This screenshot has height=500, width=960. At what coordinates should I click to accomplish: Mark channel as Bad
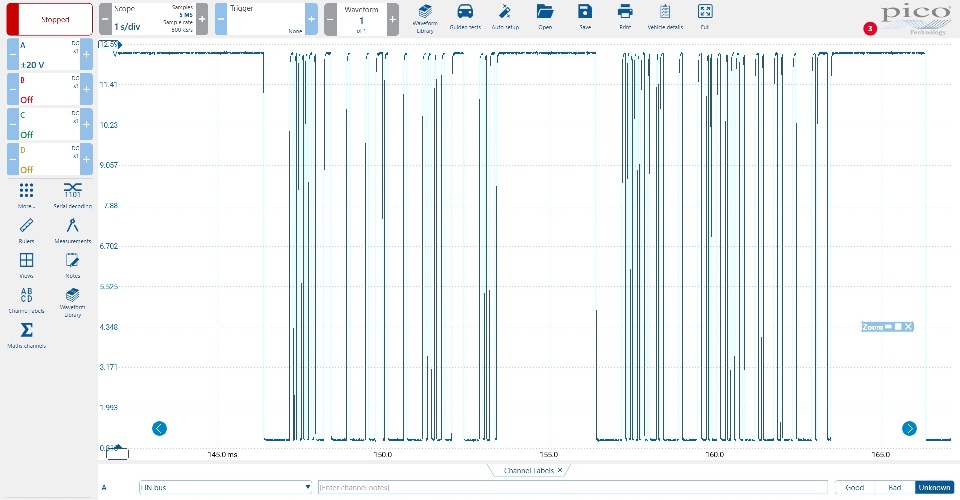pos(894,487)
